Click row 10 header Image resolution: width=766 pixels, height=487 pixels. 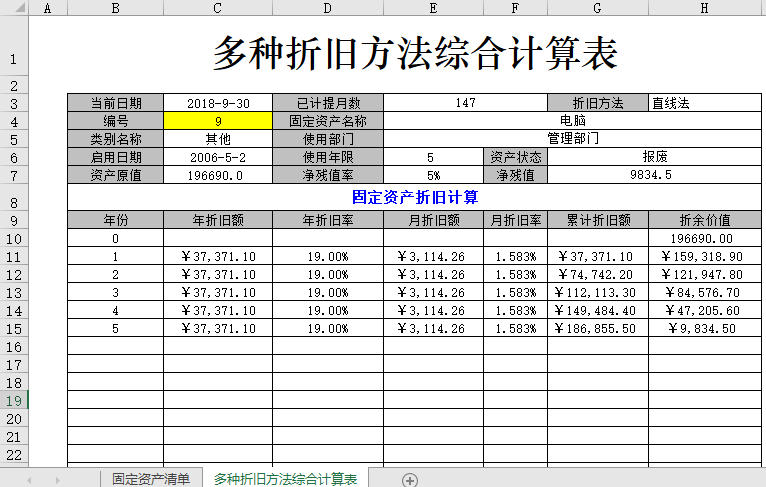tap(14, 239)
